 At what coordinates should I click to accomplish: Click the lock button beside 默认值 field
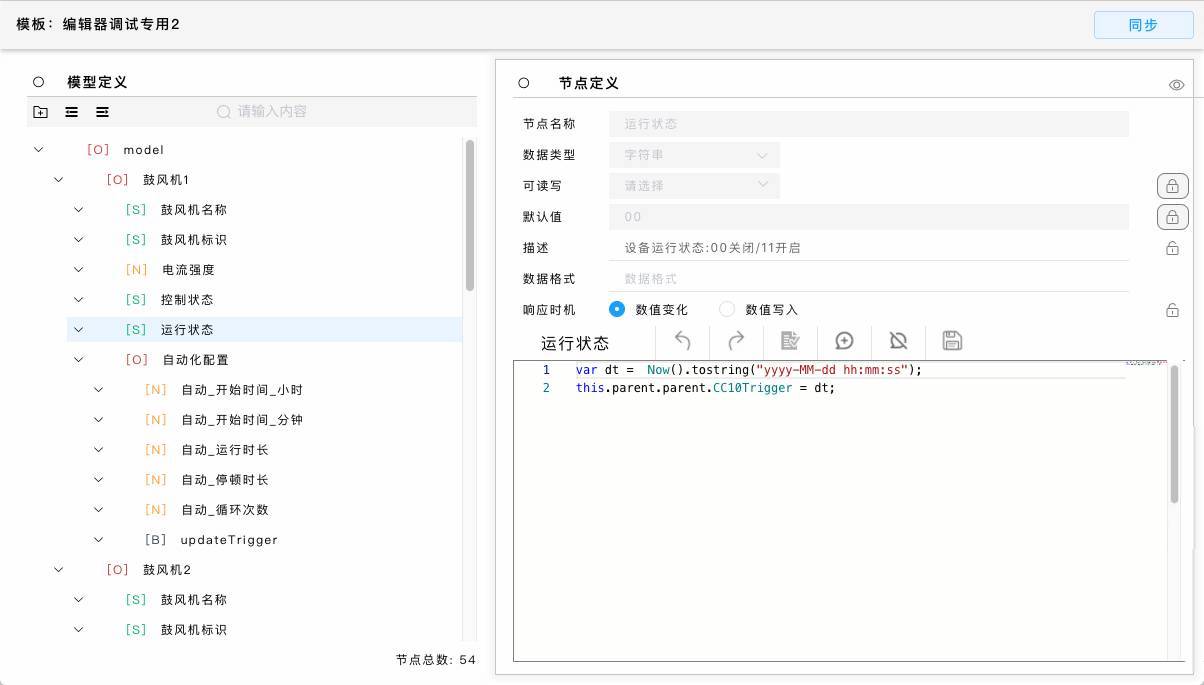click(1172, 217)
